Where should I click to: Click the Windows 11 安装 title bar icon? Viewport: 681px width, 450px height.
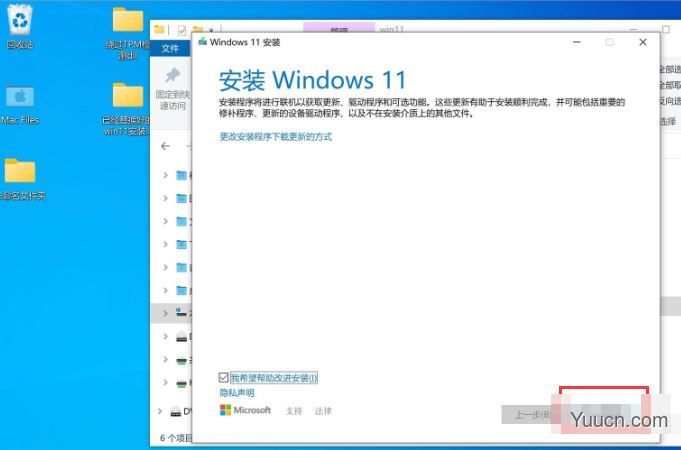coord(202,42)
